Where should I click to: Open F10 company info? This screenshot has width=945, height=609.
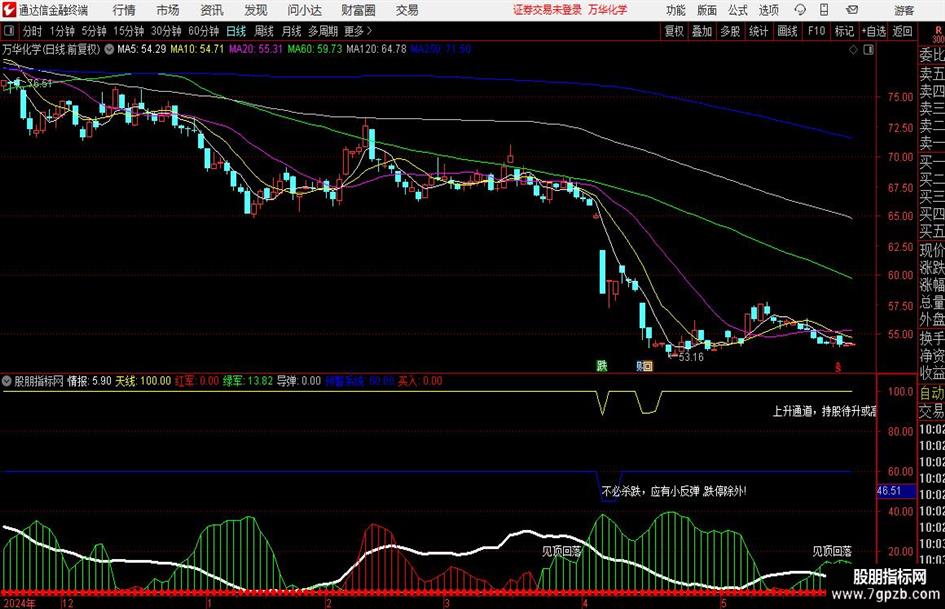click(817, 31)
